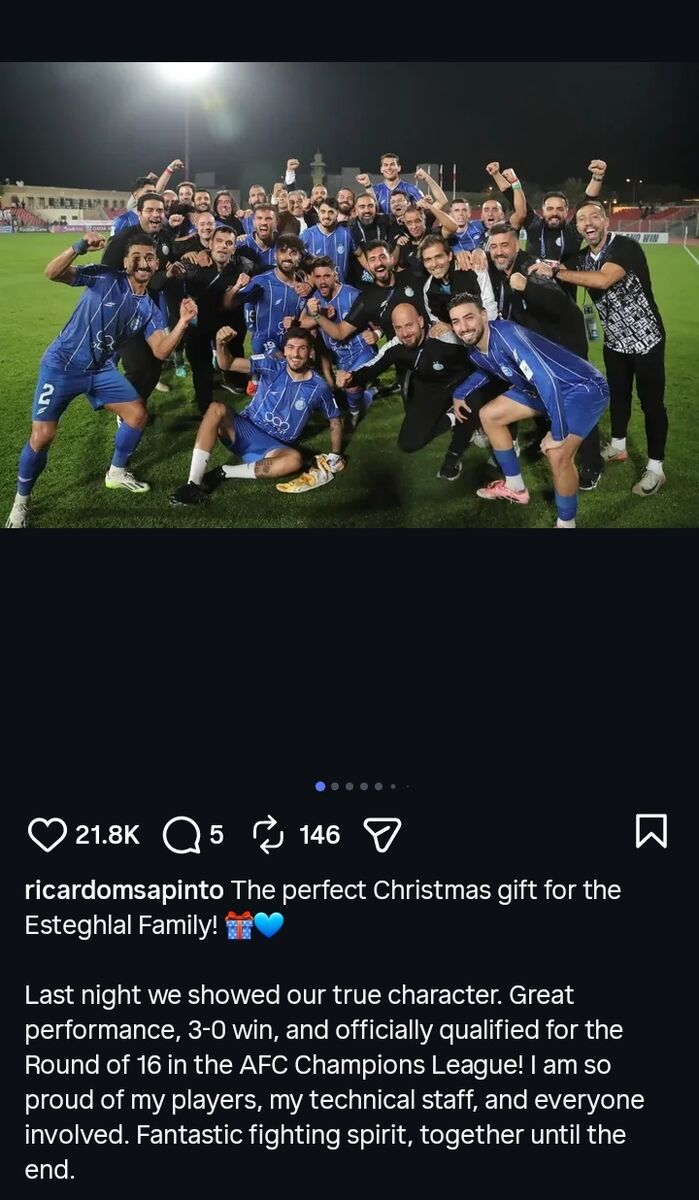The image size is (699, 1200).
Task: Jump to the fourth carousel dot
Action: point(364,786)
